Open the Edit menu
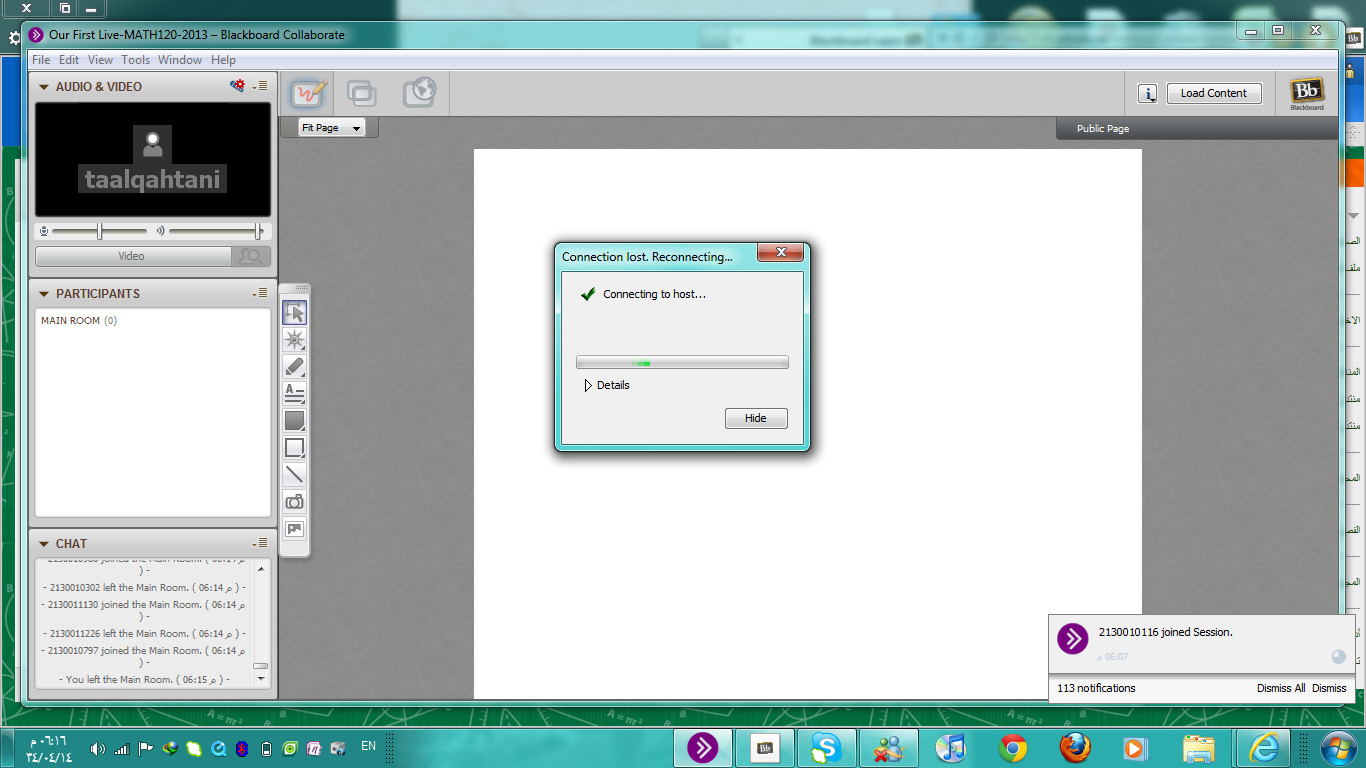 click(69, 60)
